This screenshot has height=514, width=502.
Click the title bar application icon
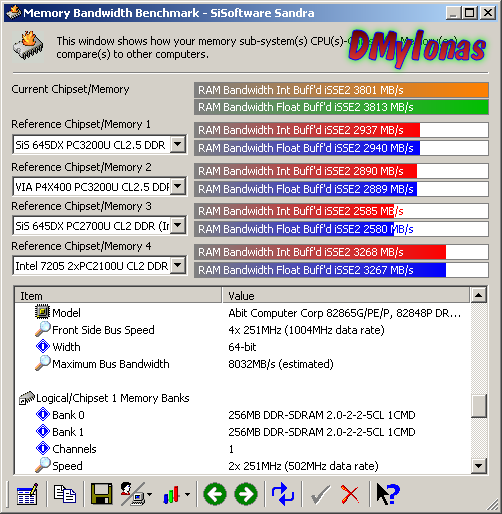point(14,13)
